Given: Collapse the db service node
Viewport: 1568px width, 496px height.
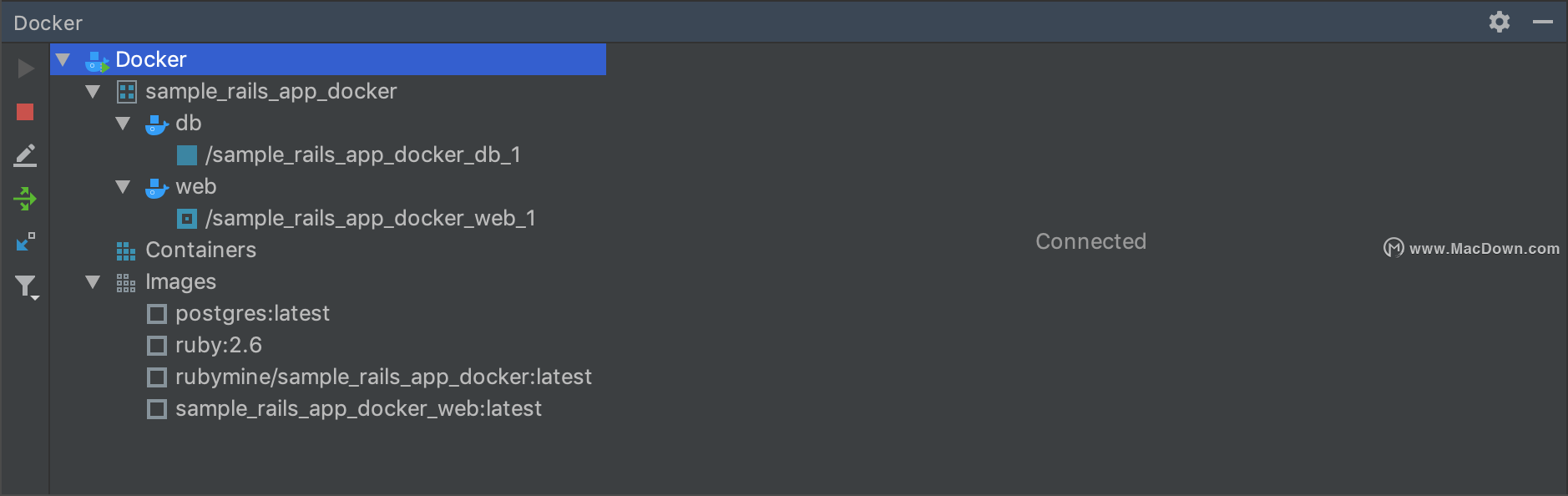Looking at the screenshot, I should [x=123, y=123].
